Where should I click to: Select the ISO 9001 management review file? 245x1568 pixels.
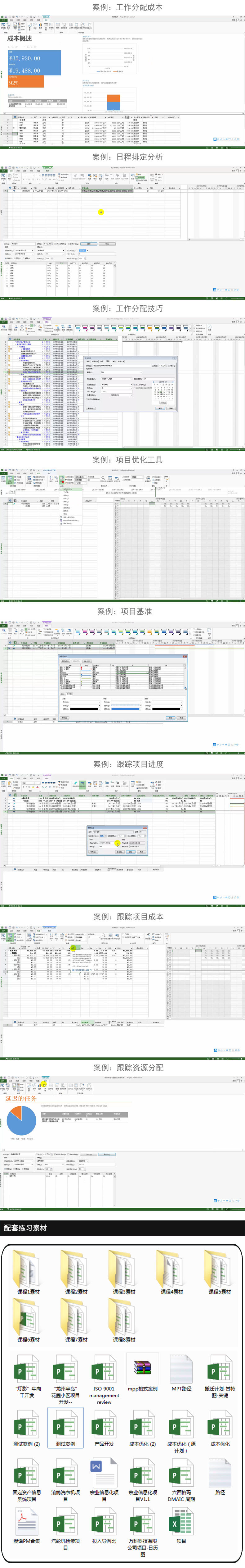pos(104,1379)
